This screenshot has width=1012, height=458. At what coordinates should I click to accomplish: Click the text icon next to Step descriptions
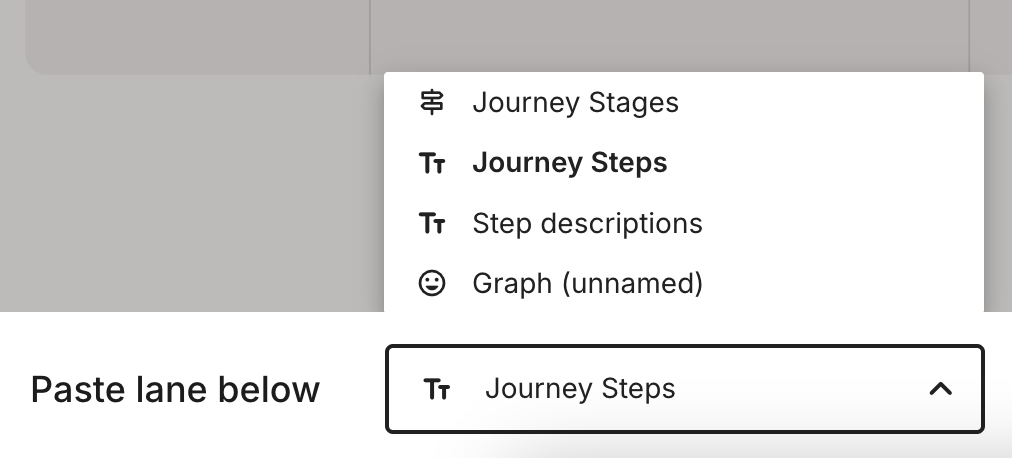pos(432,223)
